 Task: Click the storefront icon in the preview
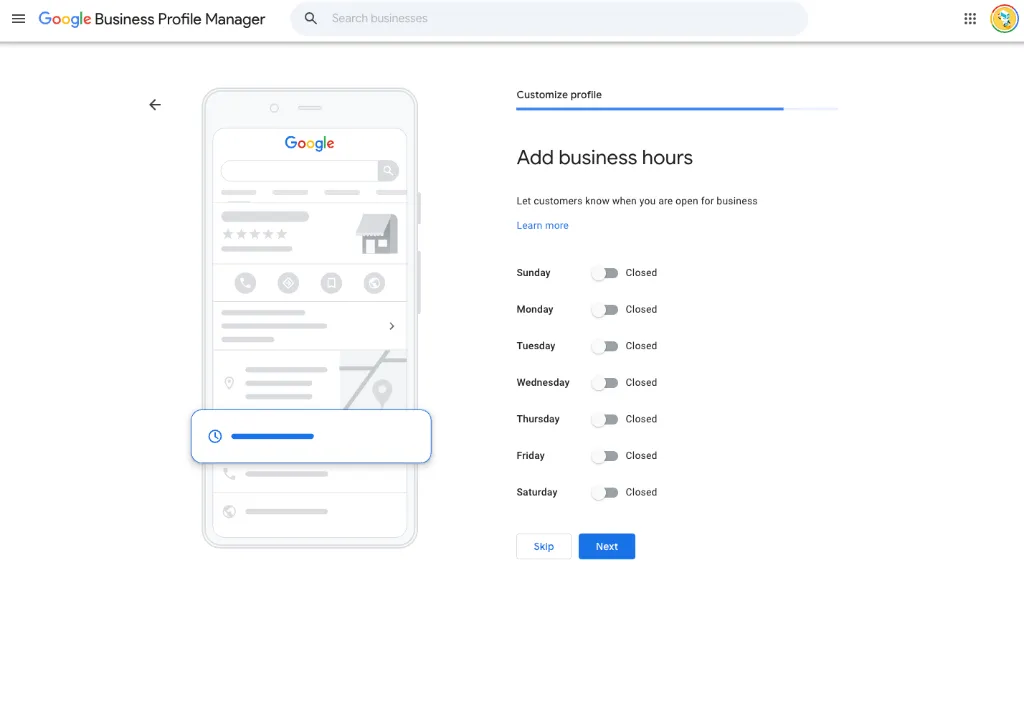pyautogui.click(x=377, y=234)
